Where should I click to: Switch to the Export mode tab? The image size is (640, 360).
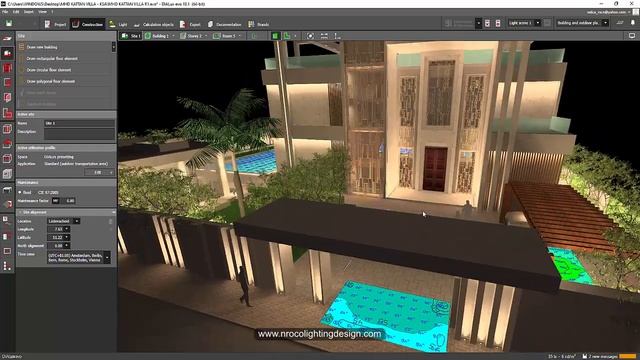(x=190, y=24)
